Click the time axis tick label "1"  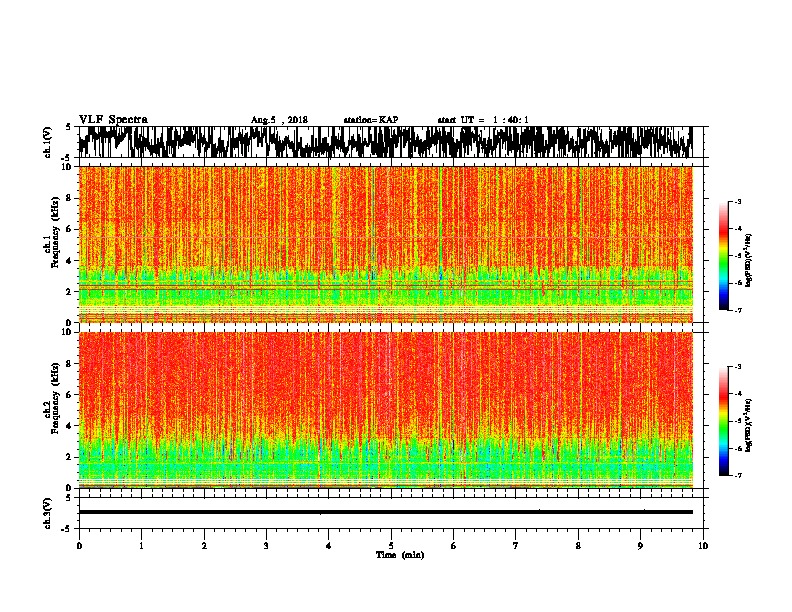tap(141, 546)
